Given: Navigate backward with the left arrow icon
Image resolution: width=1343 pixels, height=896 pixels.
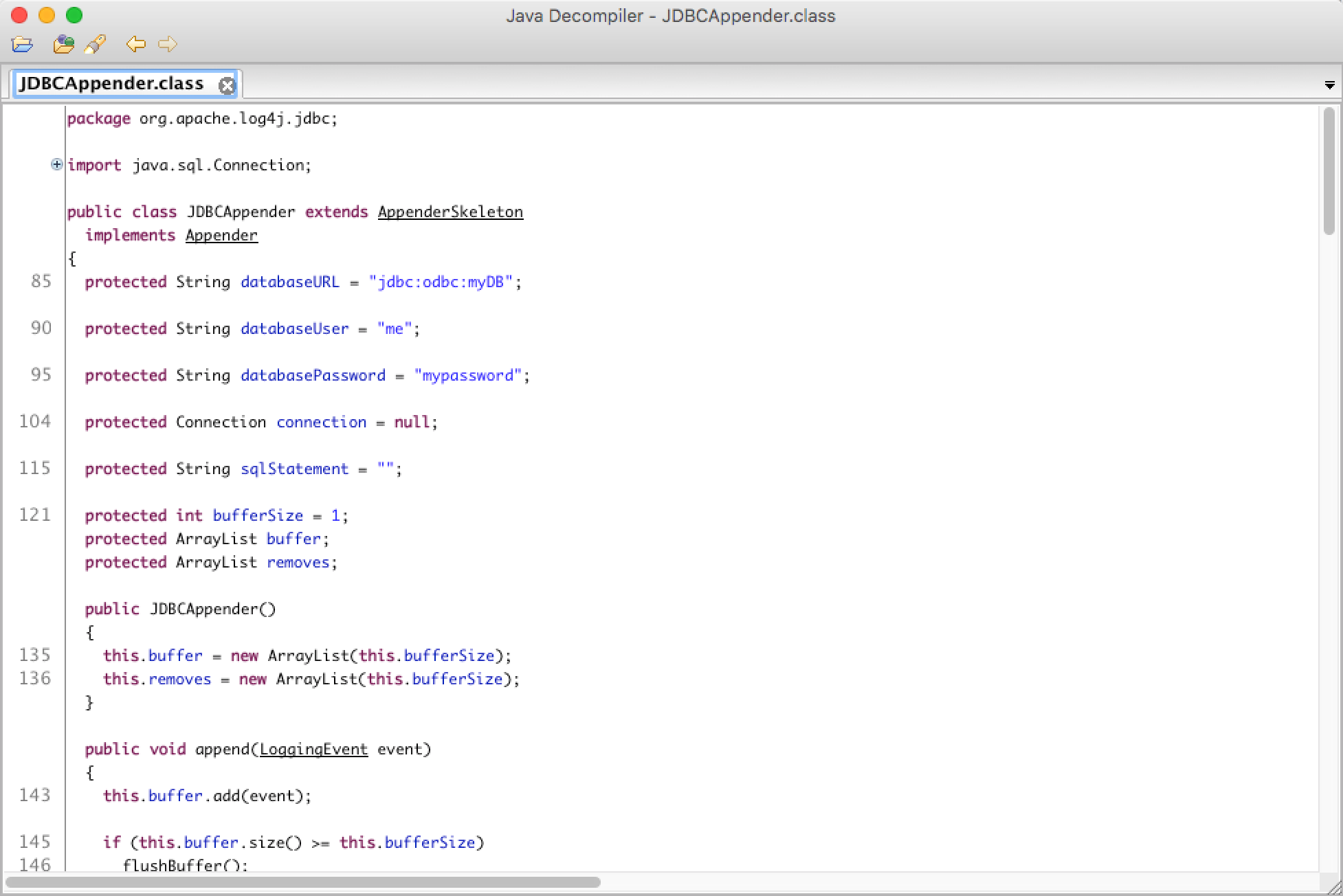Looking at the screenshot, I should pos(135,45).
